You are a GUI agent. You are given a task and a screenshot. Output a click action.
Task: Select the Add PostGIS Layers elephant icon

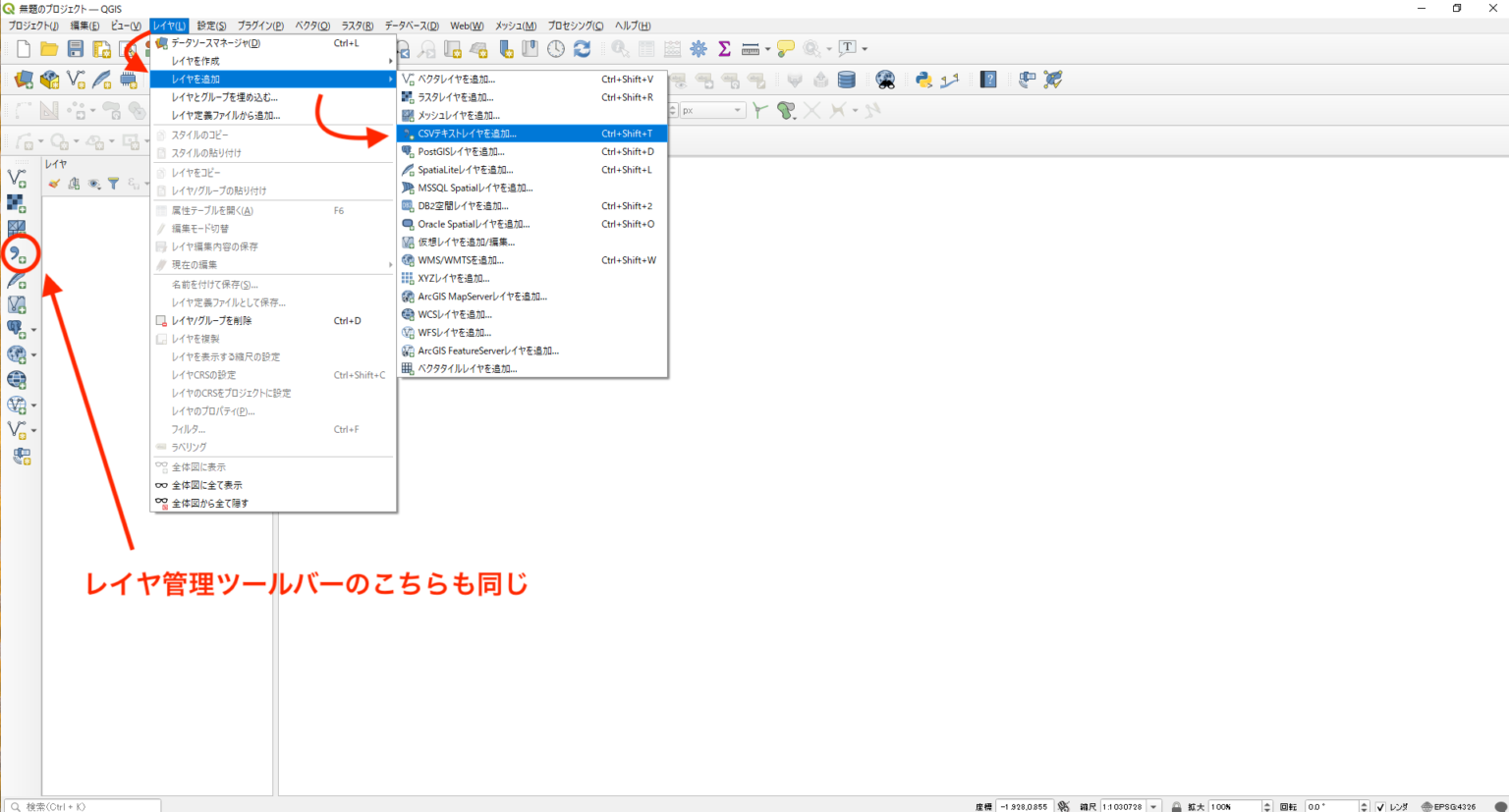16,328
